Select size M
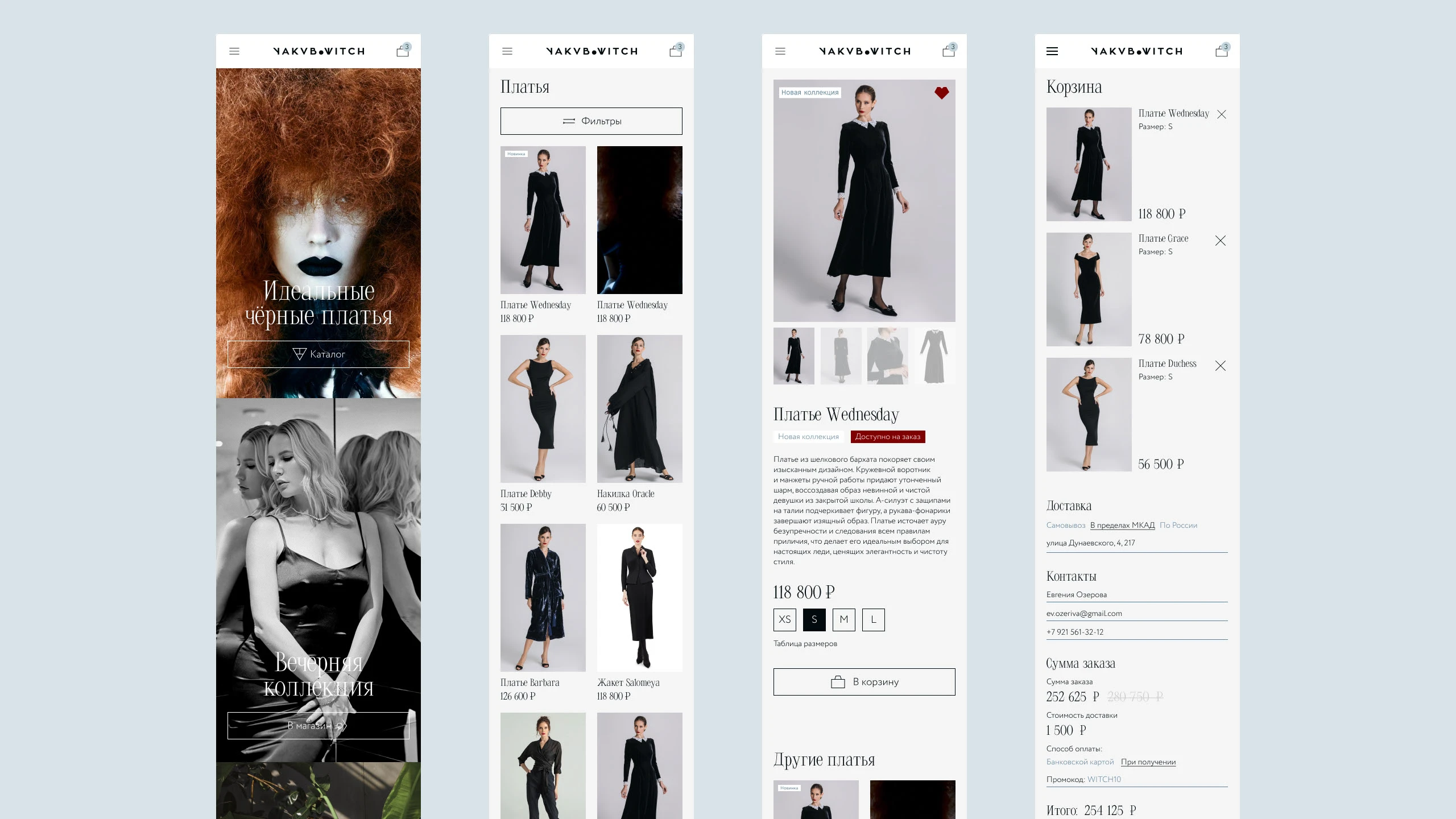 [843, 619]
